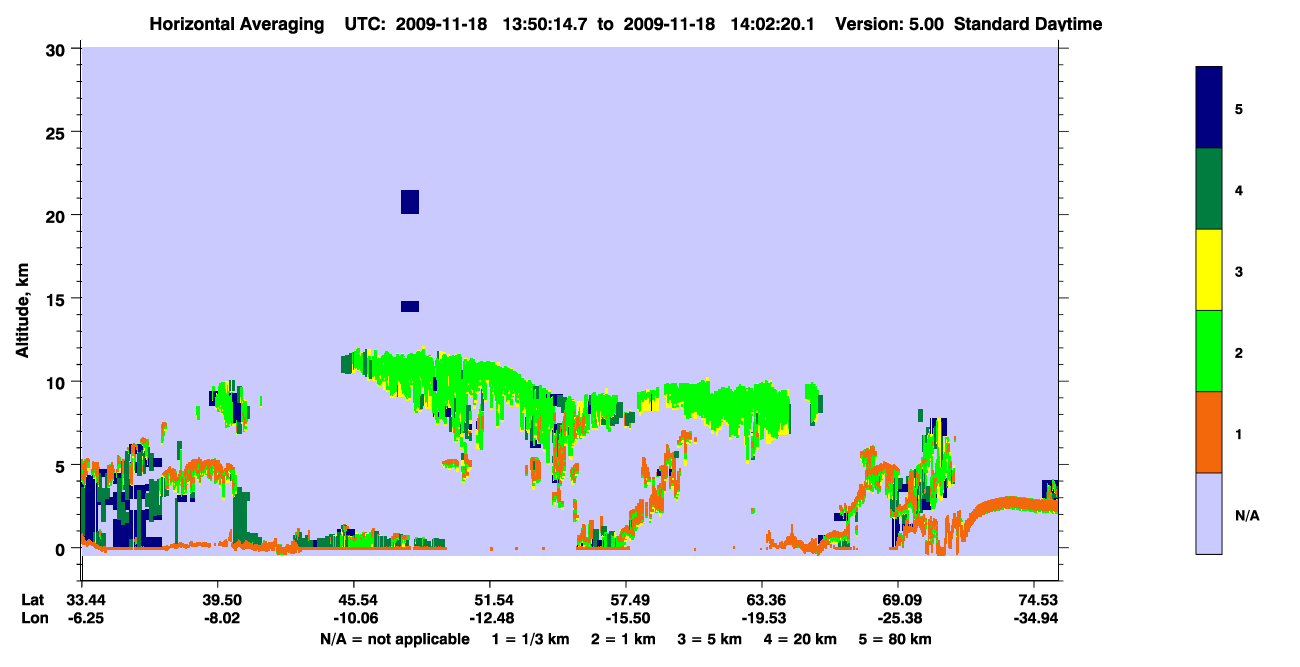Click the y-axis tick label 10
The width and height of the screenshot is (1300, 667).
58,382
